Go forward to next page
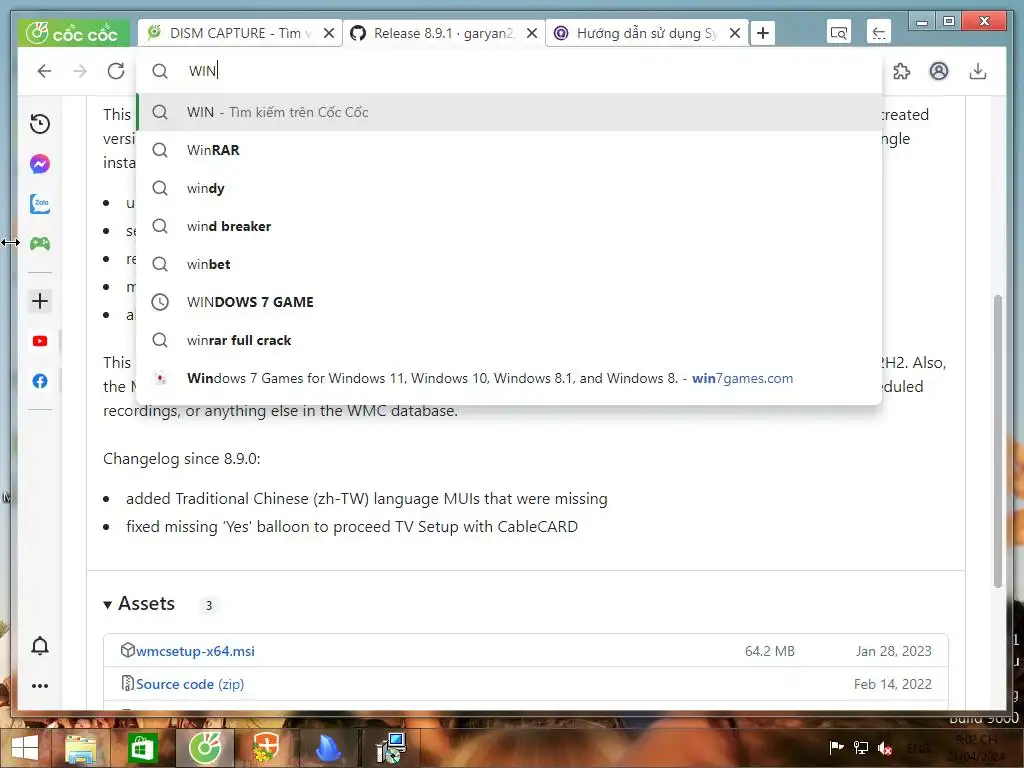Viewport: 1024px width, 768px height. [x=80, y=71]
